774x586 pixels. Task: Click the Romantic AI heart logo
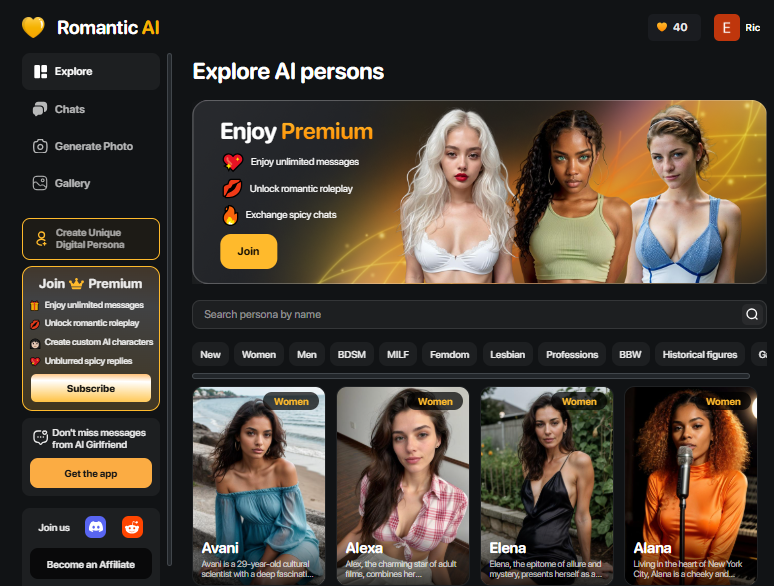[x=33, y=27]
